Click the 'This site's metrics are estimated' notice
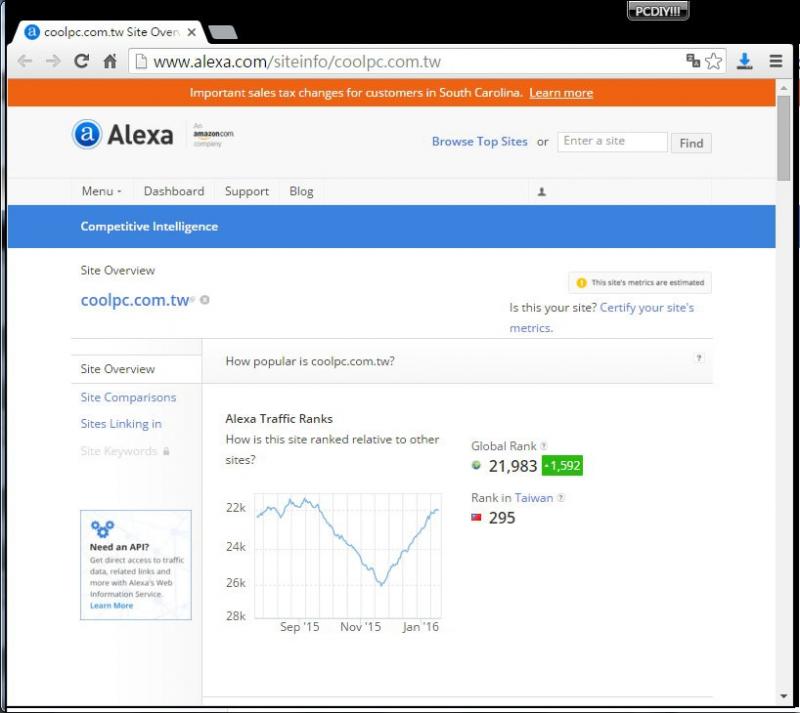The image size is (800, 713). [640, 283]
